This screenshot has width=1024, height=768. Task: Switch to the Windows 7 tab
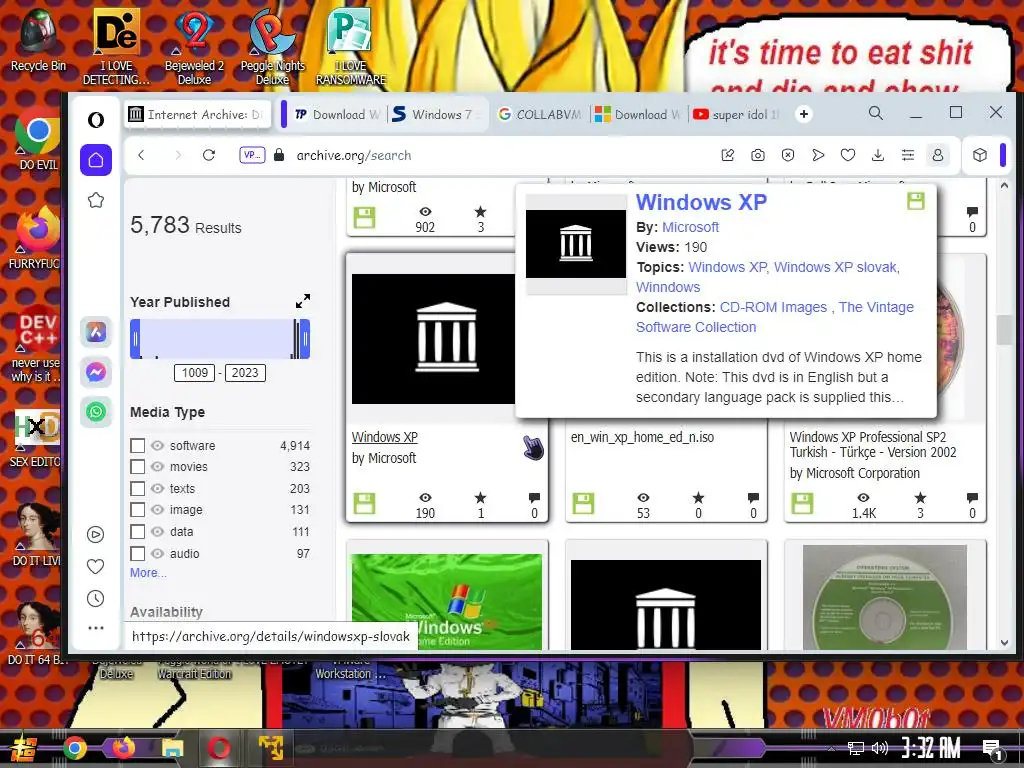(438, 114)
